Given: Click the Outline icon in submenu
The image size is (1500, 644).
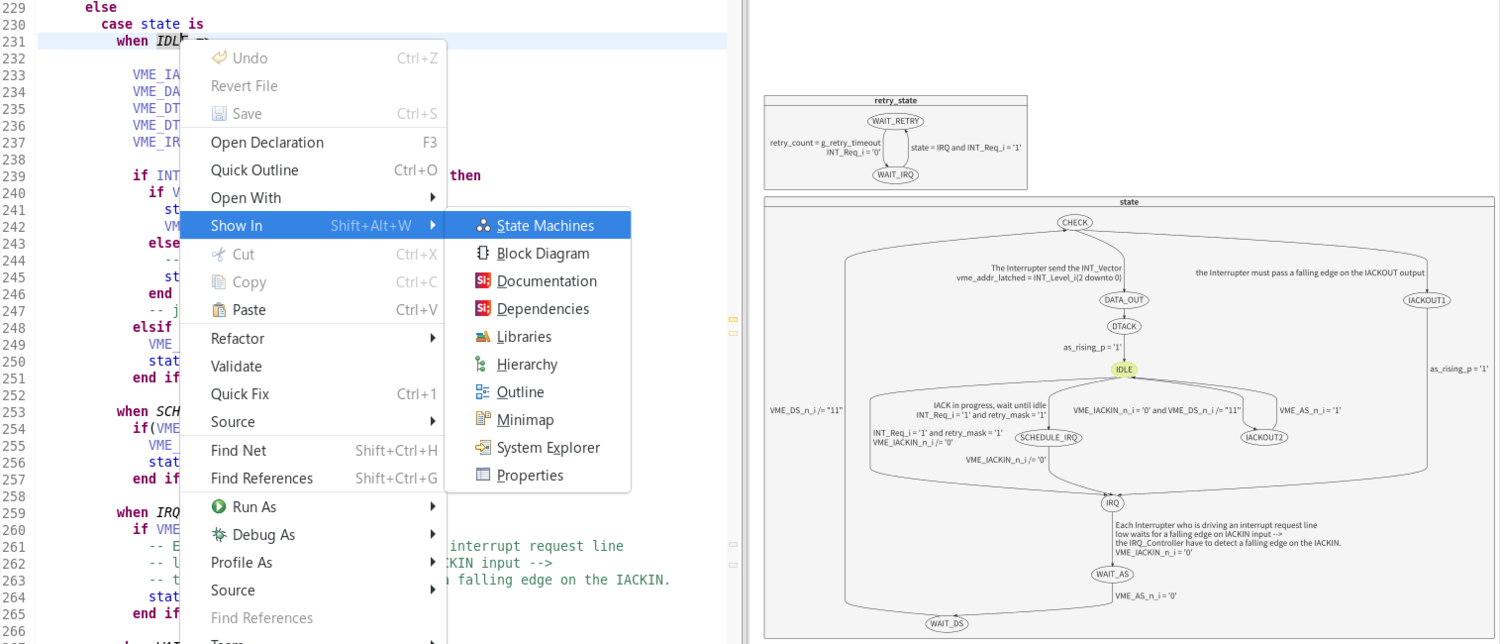Looking at the screenshot, I should click(x=483, y=392).
